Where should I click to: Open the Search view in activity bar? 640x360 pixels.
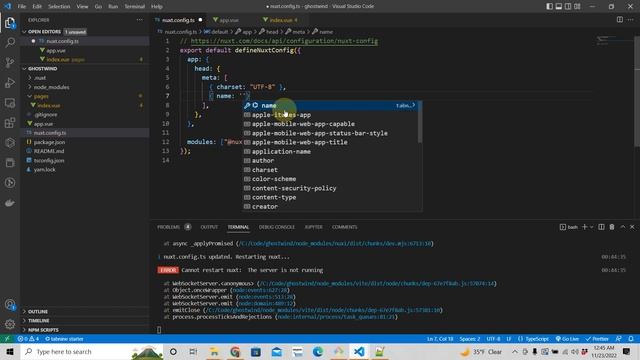(x=10, y=42)
